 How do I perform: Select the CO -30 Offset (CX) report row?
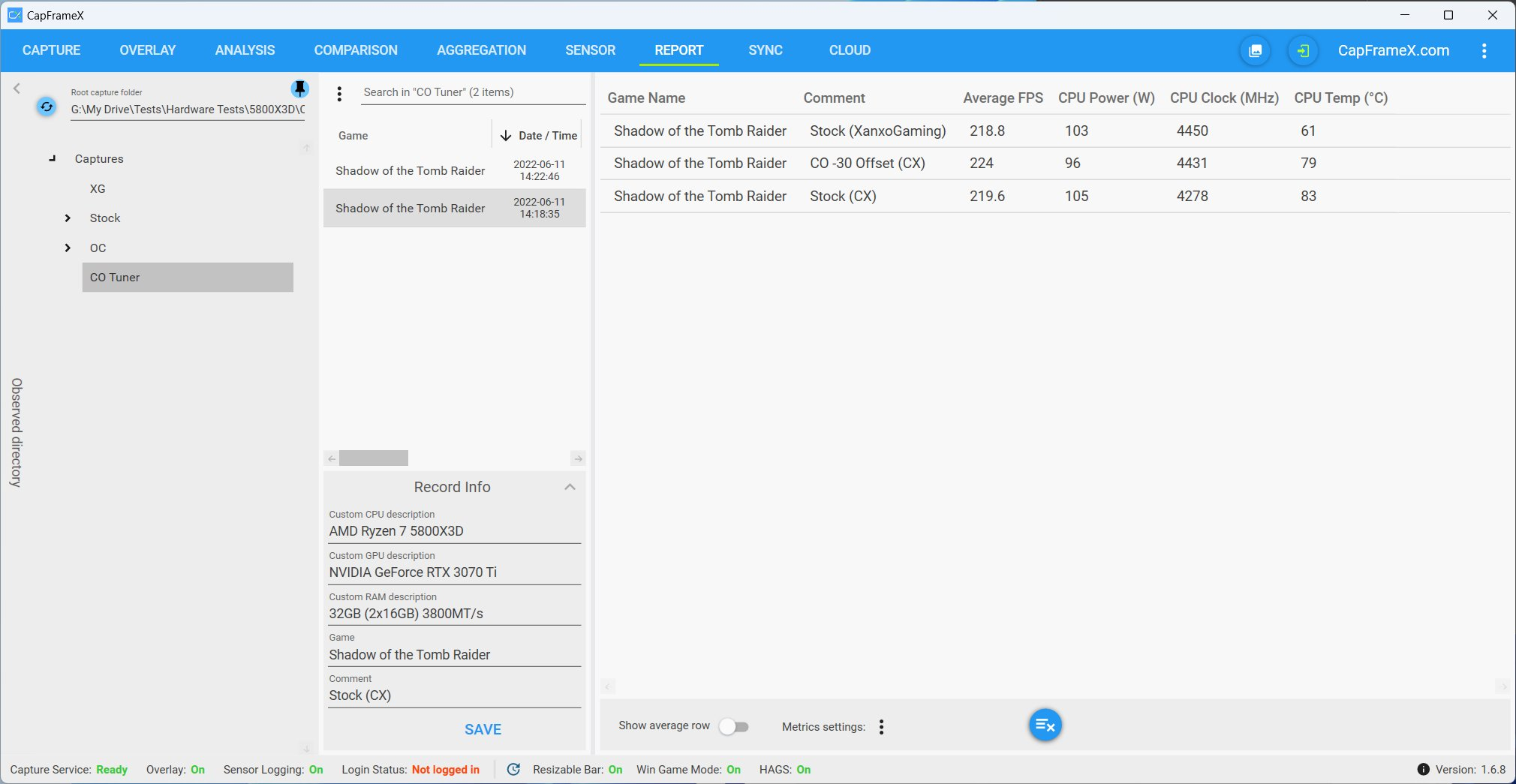coord(1054,163)
